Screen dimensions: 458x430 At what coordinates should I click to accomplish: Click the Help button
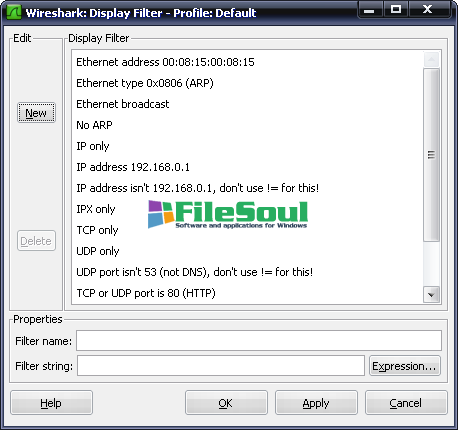pyautogui.click(x=51, y=403)
